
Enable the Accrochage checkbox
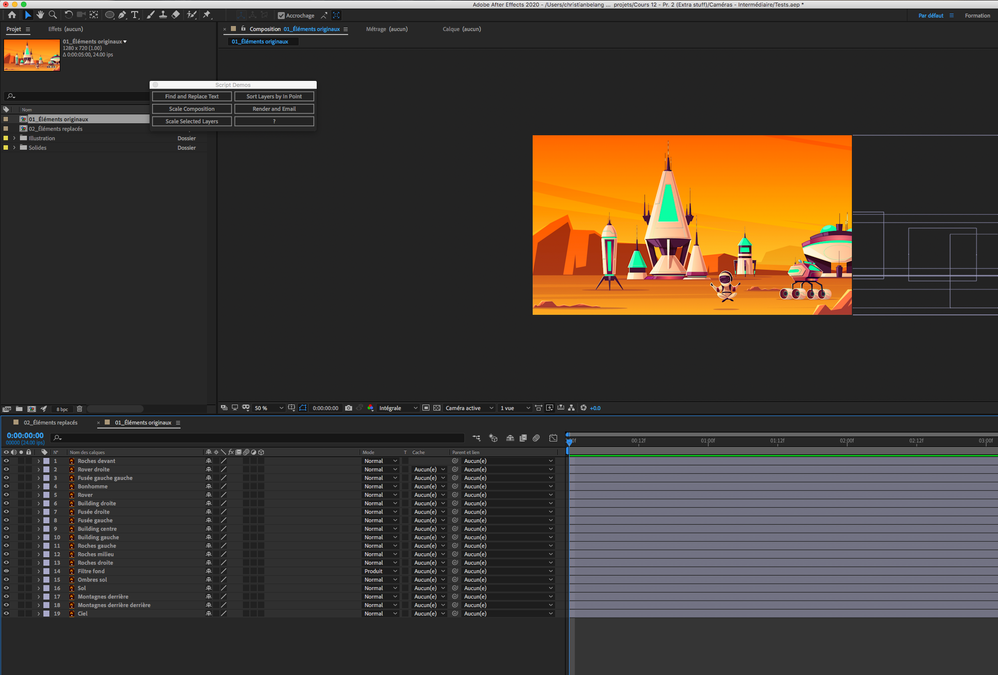pos(282,15)
